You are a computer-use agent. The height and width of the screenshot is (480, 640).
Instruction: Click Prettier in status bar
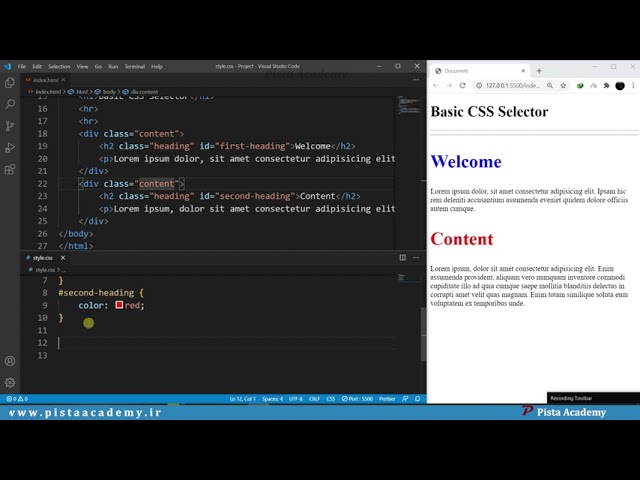(387, 399)
